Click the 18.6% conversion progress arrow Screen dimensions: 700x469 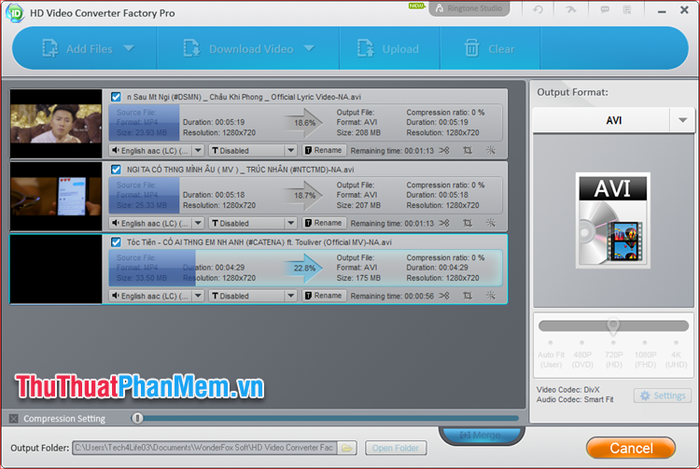[304, 123]
